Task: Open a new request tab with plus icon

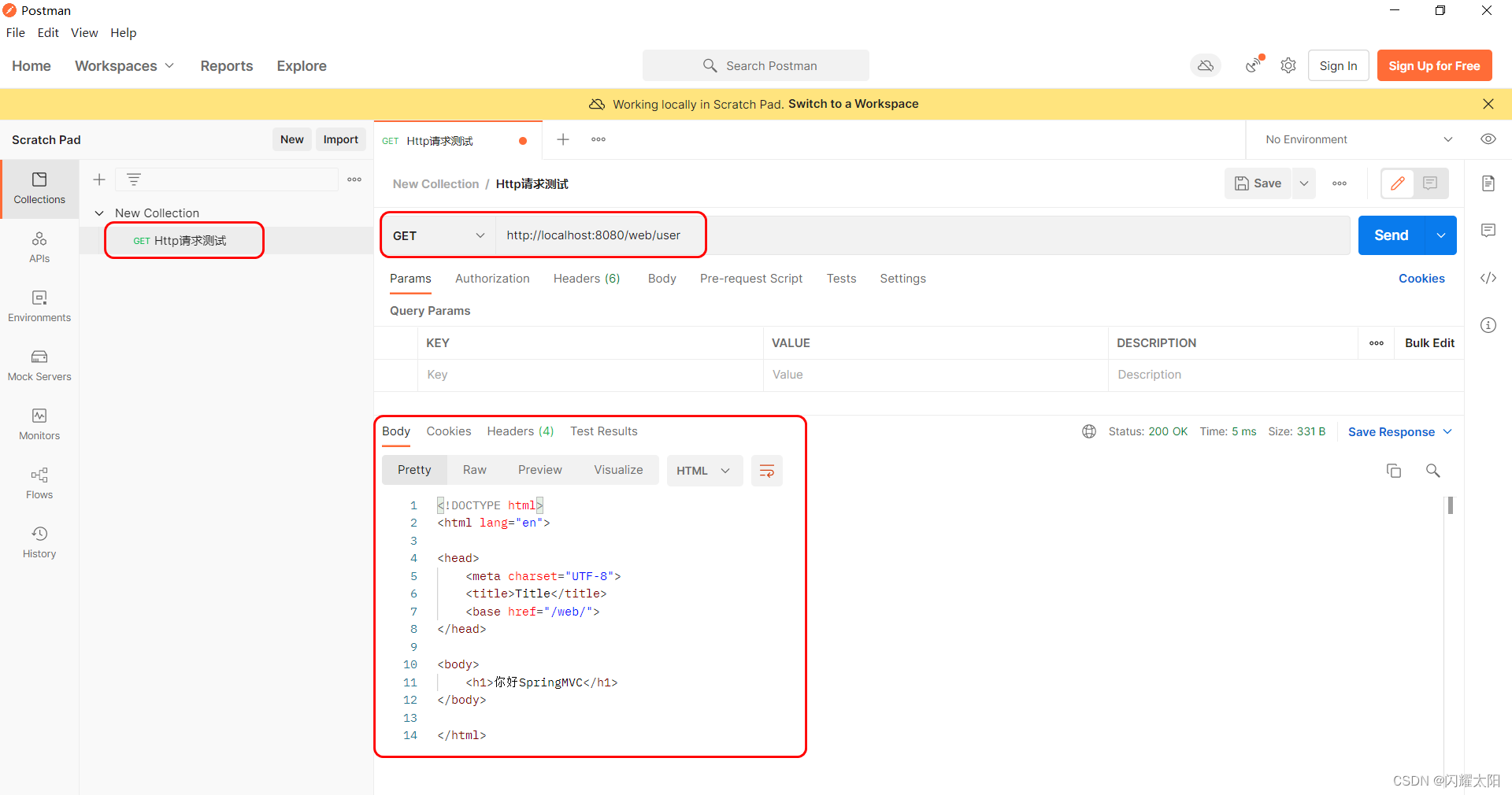Action: [x=563, y=139]
